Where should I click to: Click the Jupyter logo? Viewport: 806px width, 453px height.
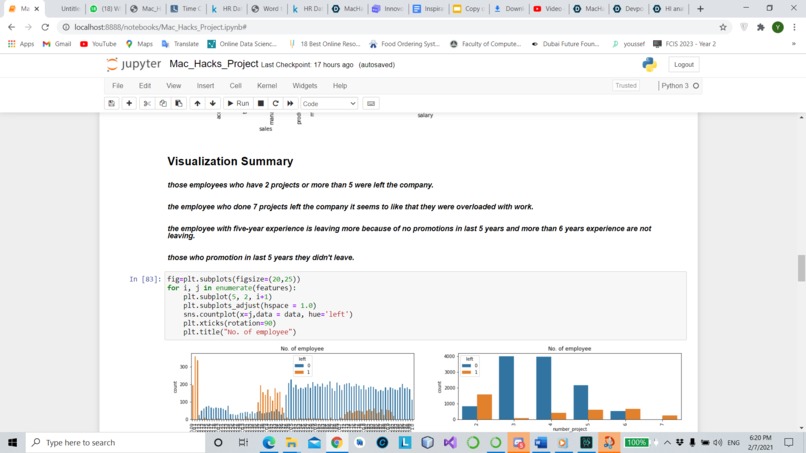coord(134,64)
